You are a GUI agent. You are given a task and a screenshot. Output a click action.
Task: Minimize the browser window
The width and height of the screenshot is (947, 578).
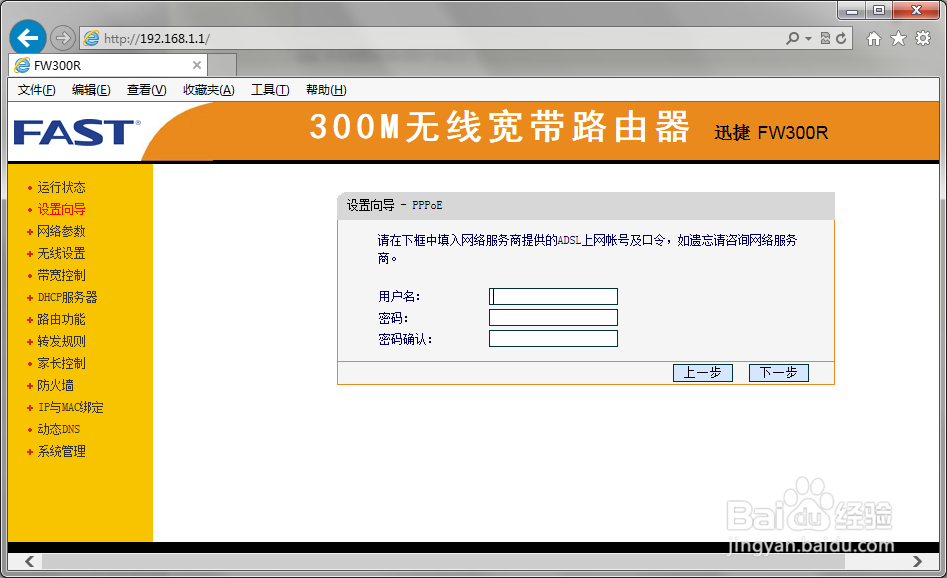852,11
